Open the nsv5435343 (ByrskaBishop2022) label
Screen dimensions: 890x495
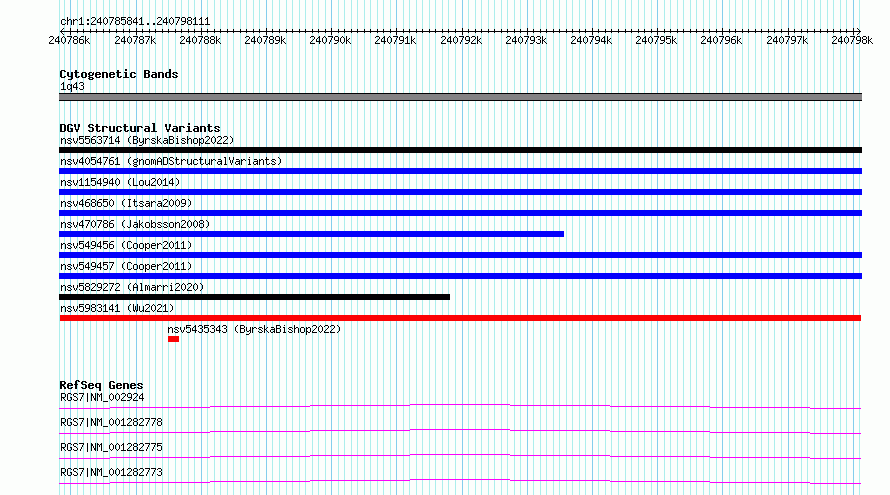click(x=254, y=329)
